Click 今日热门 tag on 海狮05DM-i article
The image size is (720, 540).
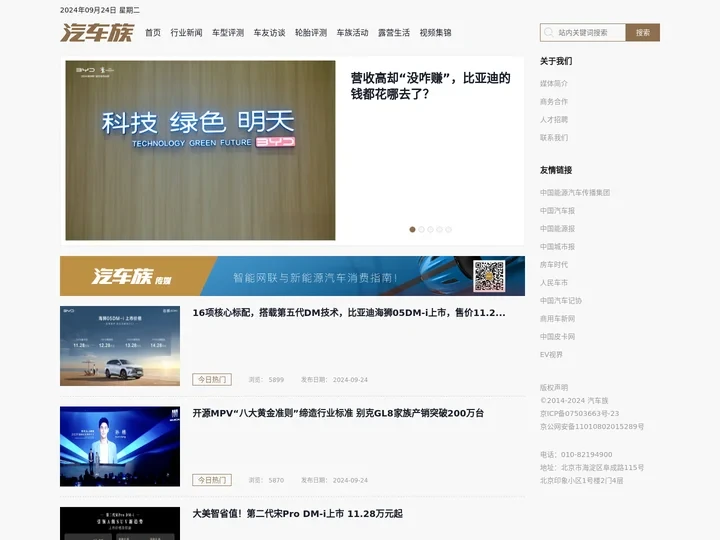pos(212,380)
